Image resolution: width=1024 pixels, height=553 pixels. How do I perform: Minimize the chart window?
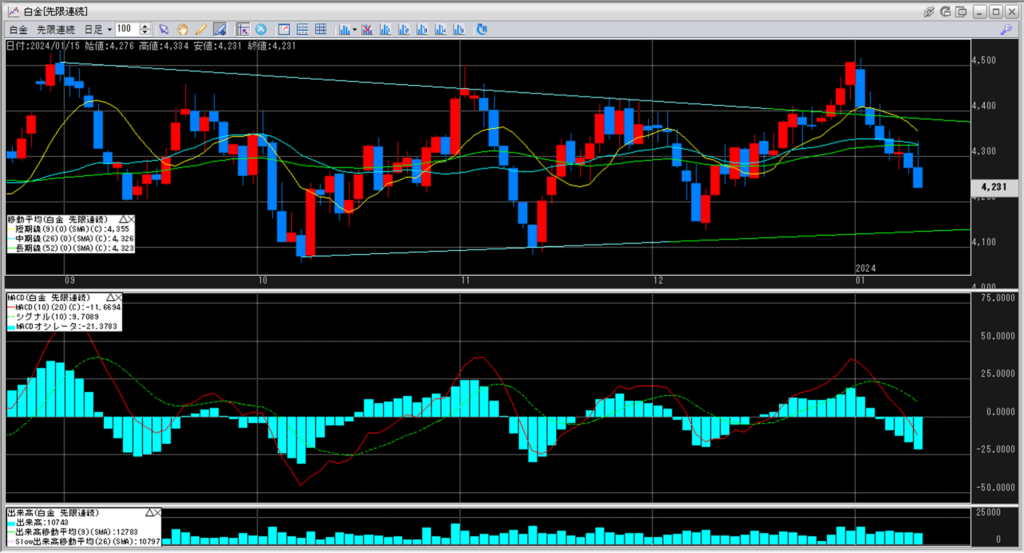pos(980,12)
